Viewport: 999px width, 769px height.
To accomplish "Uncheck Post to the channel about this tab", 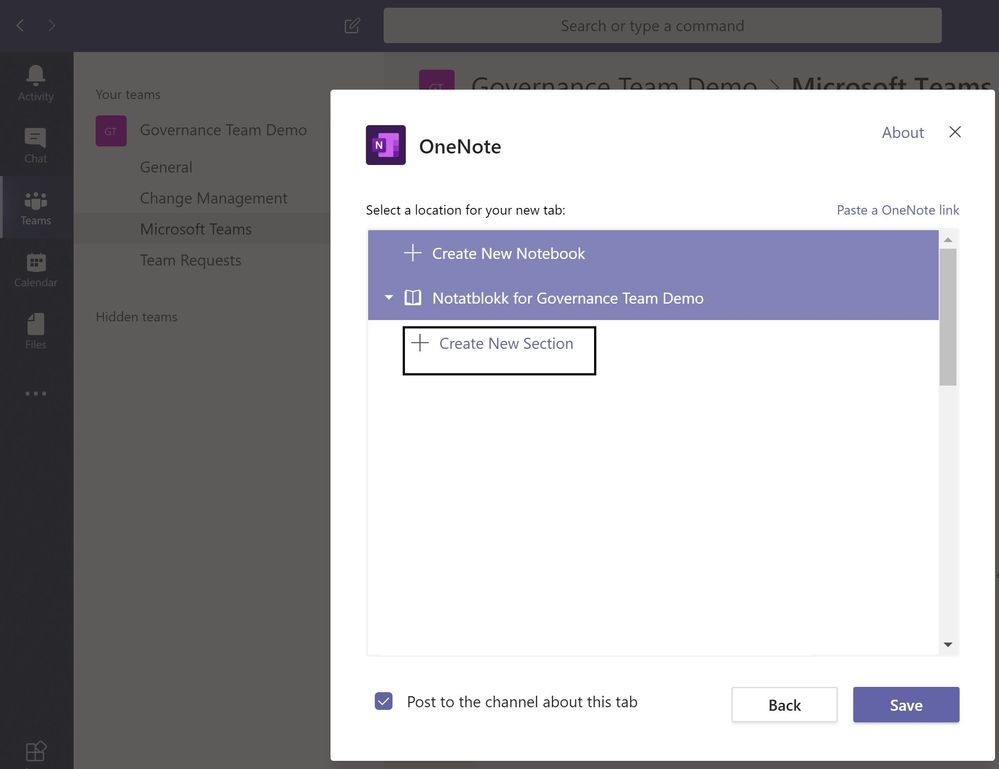I will coord(384,701).
